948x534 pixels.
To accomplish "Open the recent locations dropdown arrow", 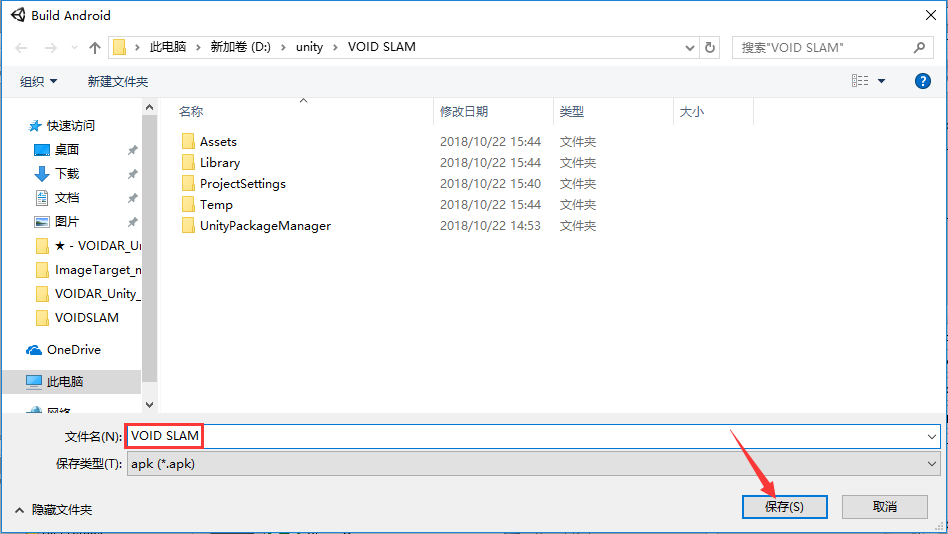I will [x=74, y=48].
